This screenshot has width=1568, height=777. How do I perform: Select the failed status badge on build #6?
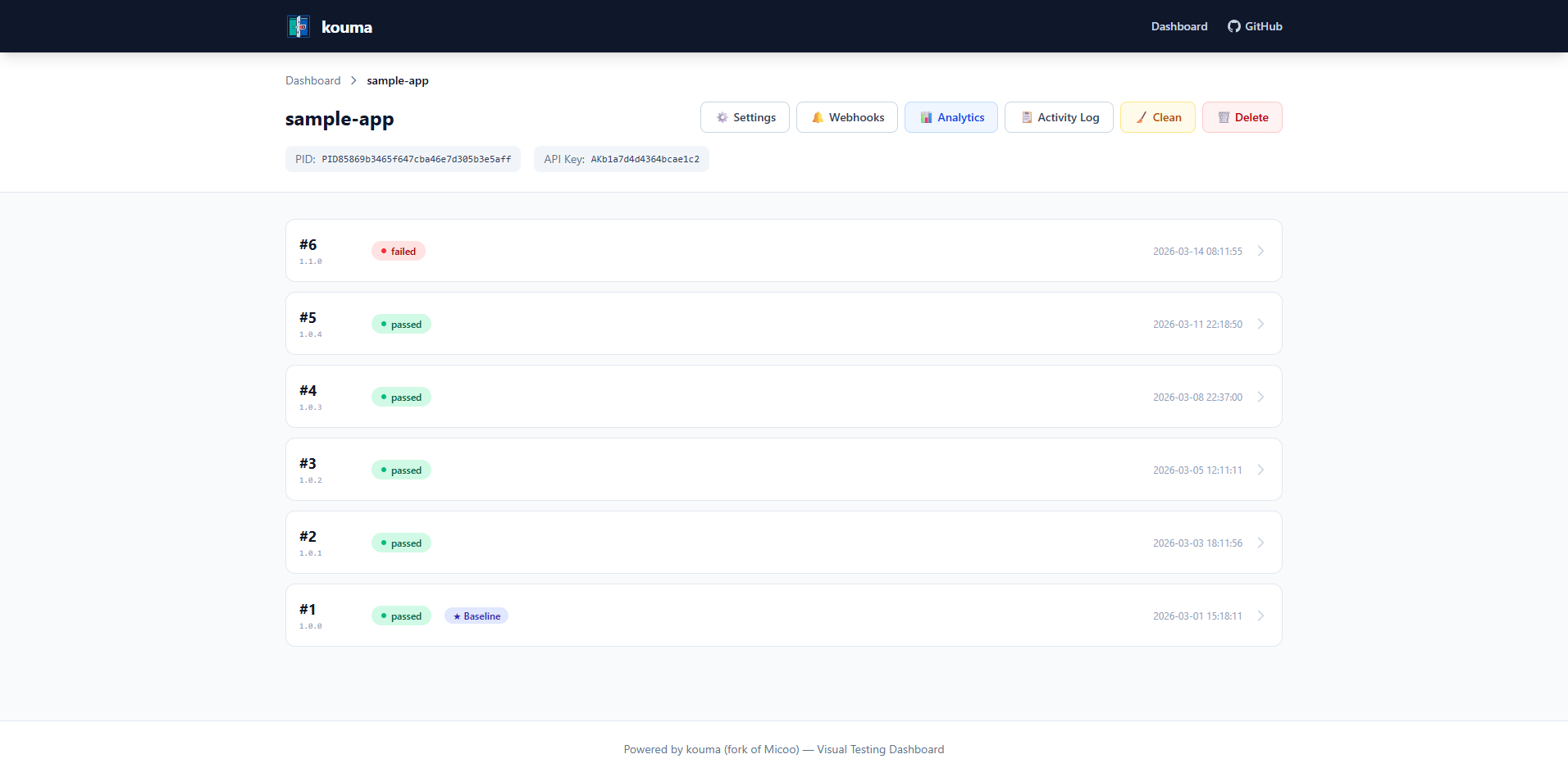pyautogui.click(x=399, y=251)
